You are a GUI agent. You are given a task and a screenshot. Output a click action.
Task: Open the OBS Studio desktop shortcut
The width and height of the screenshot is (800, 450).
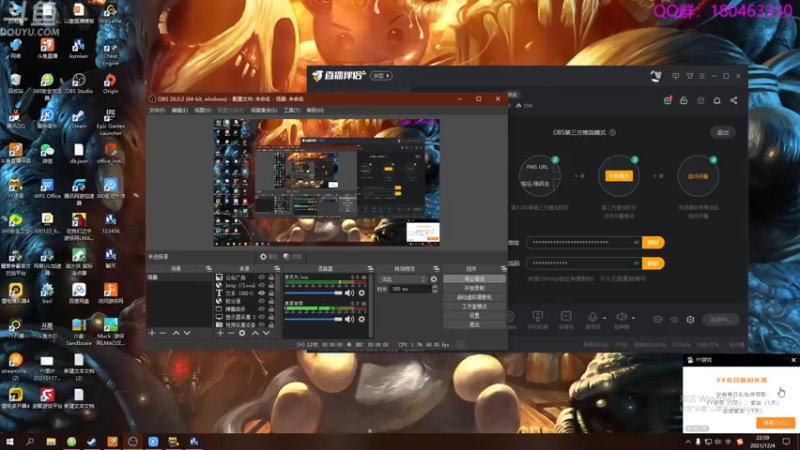tap(79, 84)
